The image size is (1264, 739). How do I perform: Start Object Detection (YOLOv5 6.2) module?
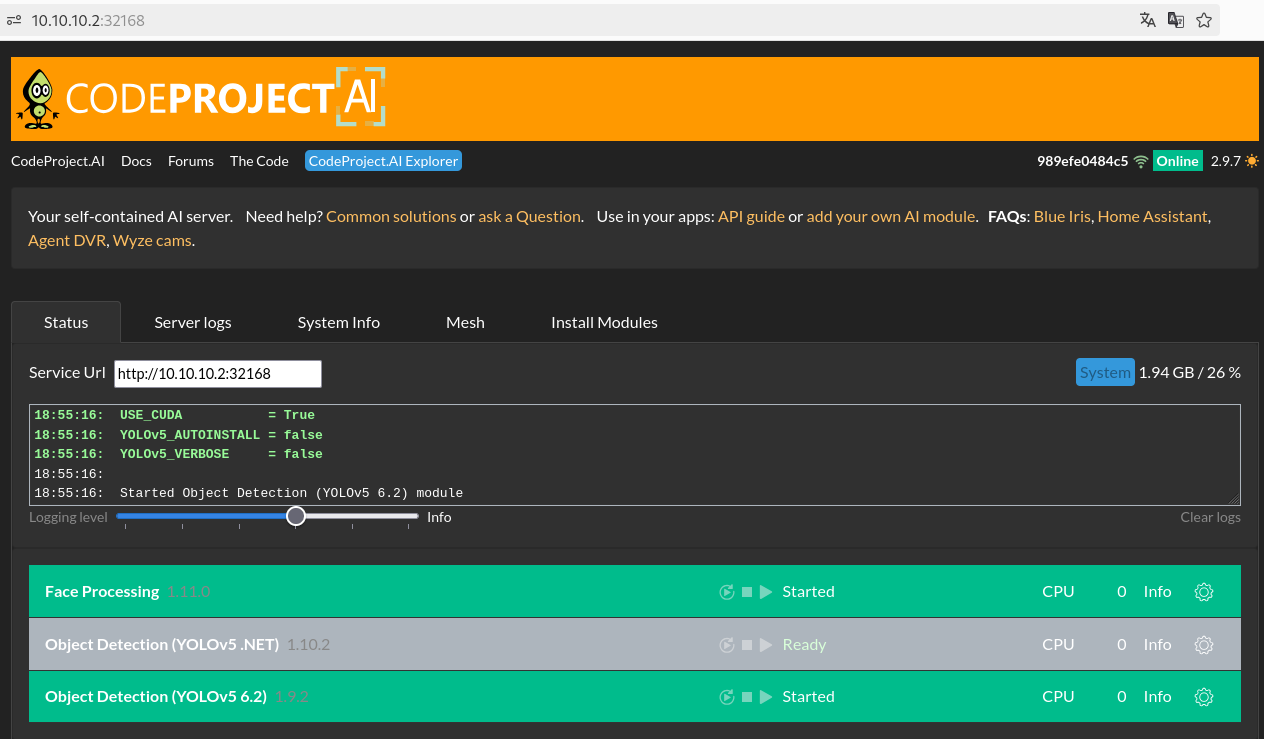[766, 697]
